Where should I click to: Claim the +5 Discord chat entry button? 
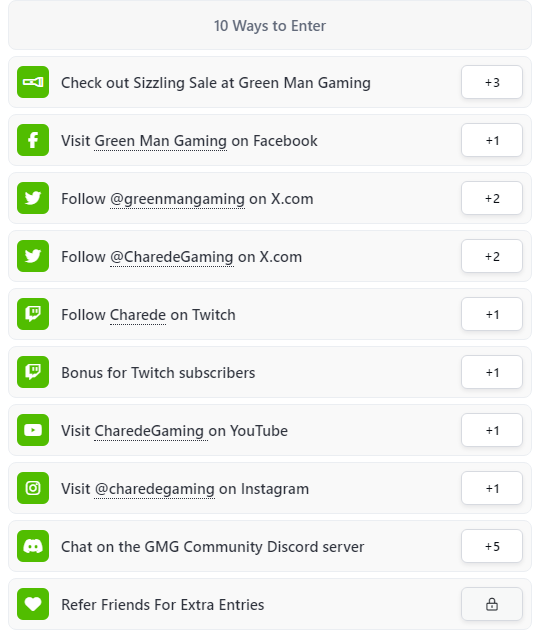(492, 546)
